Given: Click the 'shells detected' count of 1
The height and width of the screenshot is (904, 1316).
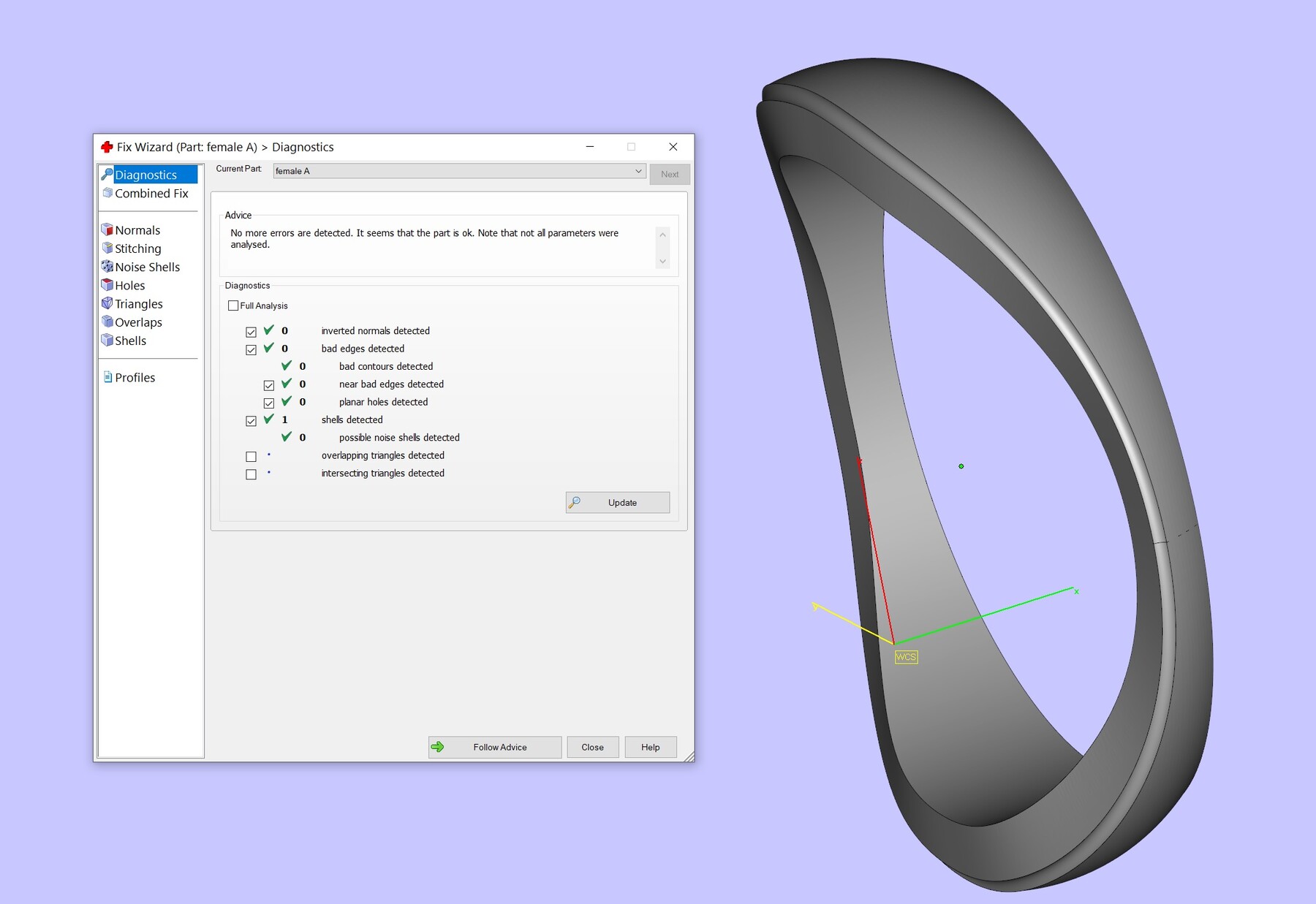Looking at the screenshot, I should click(285, 419).
